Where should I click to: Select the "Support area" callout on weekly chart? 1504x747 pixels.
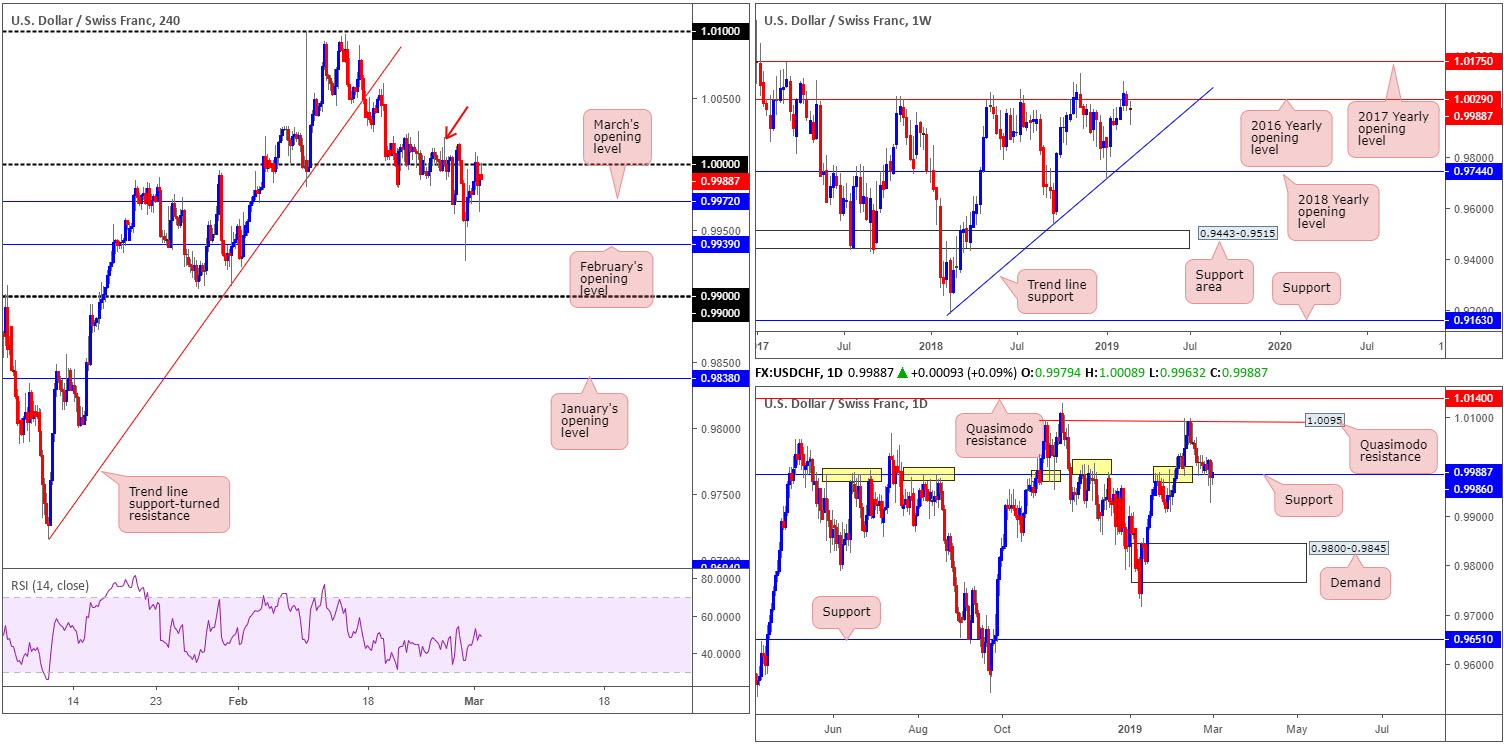tap(1219, 282)
